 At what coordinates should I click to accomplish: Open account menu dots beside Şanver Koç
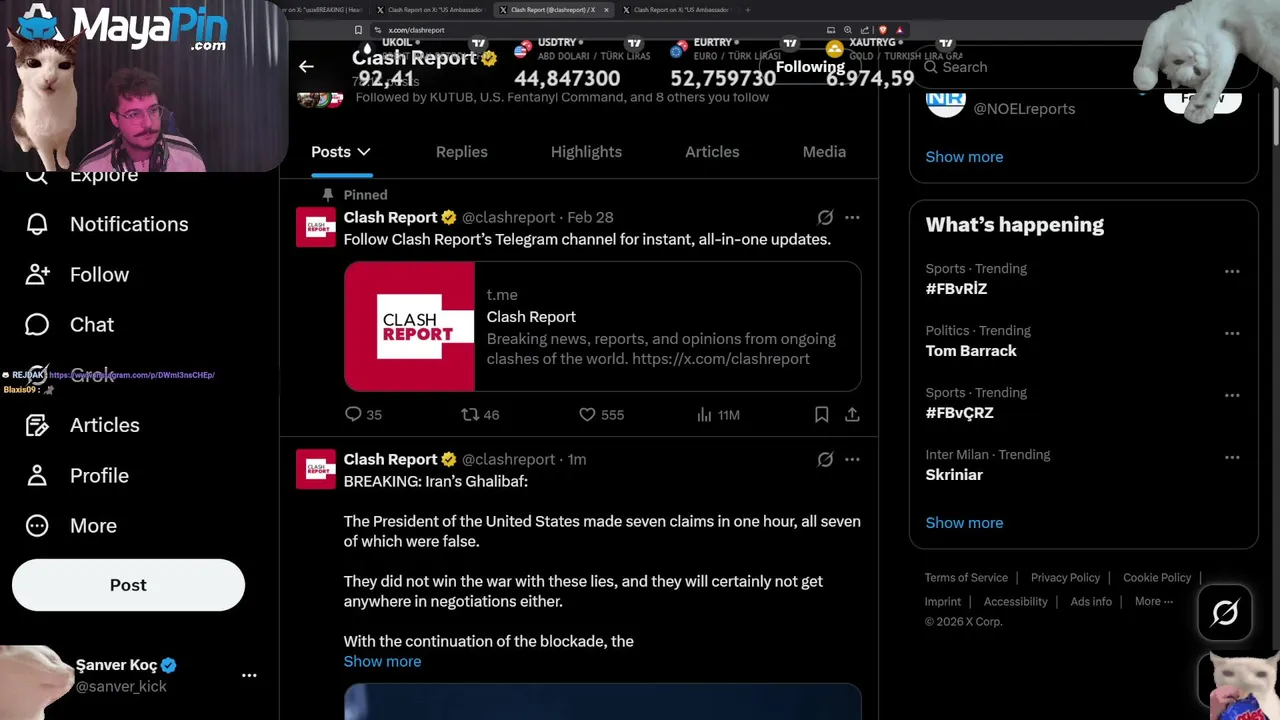pos(249,675)
